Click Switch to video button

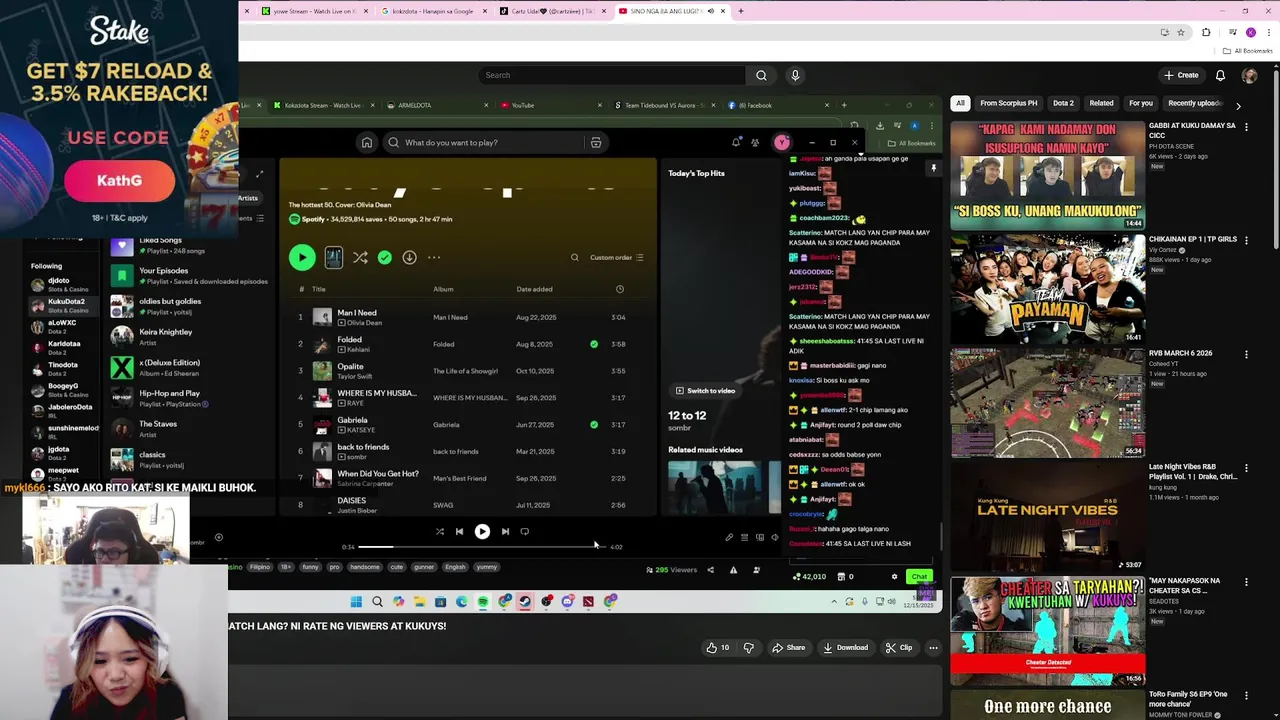705,391
